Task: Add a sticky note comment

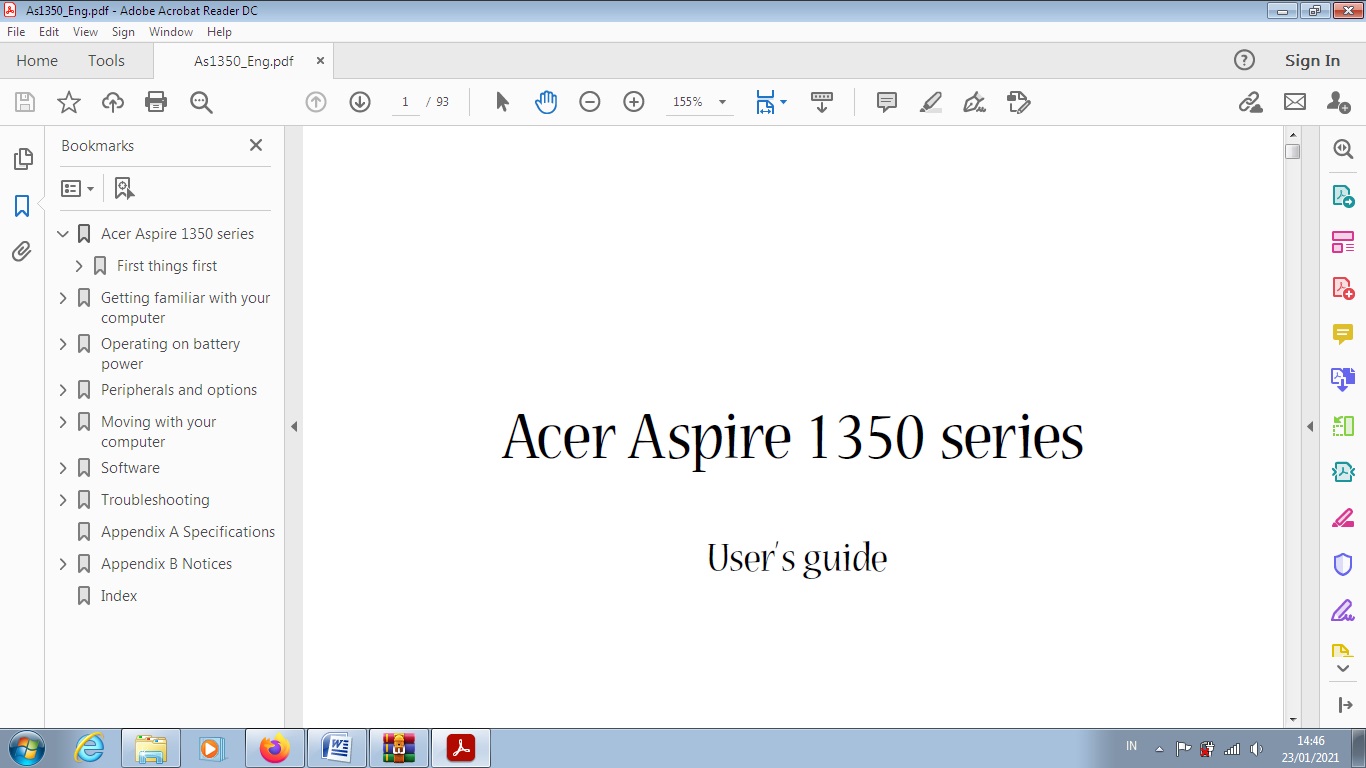Action: [x=887, y=102]
